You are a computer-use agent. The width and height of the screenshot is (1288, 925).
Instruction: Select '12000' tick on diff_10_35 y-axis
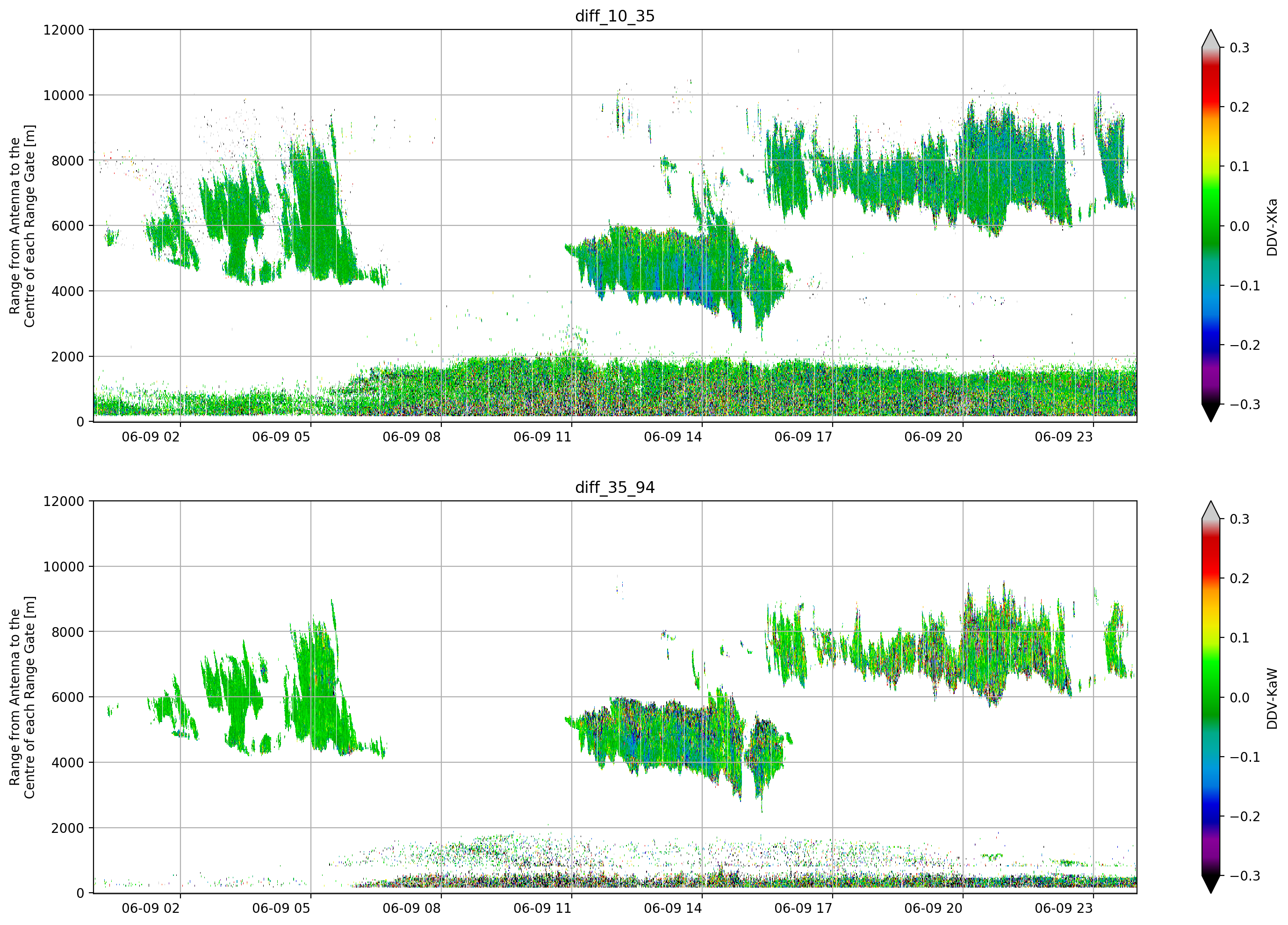pos(64,29)
